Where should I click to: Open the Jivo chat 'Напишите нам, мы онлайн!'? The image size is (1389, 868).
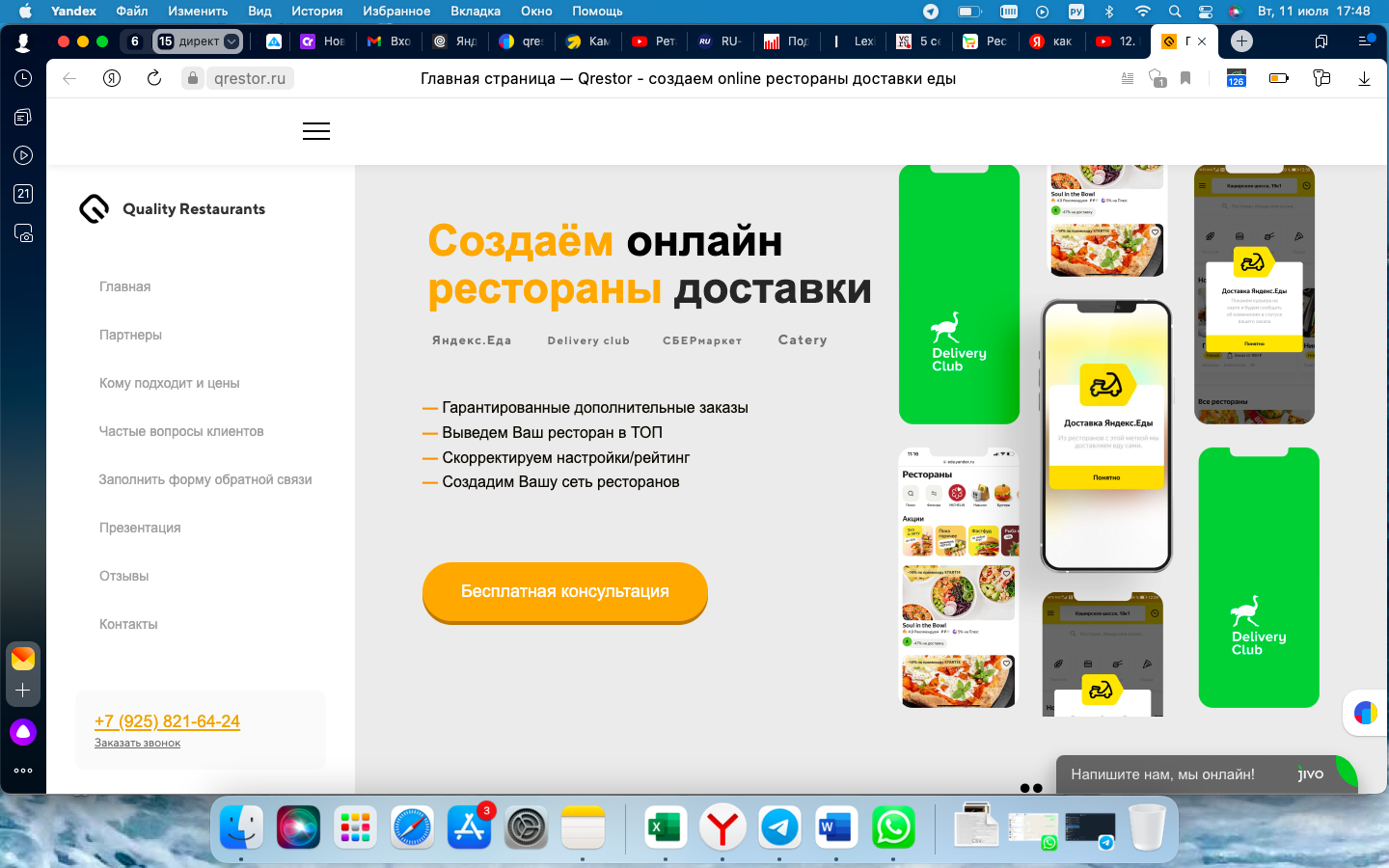pos(1206,774)
